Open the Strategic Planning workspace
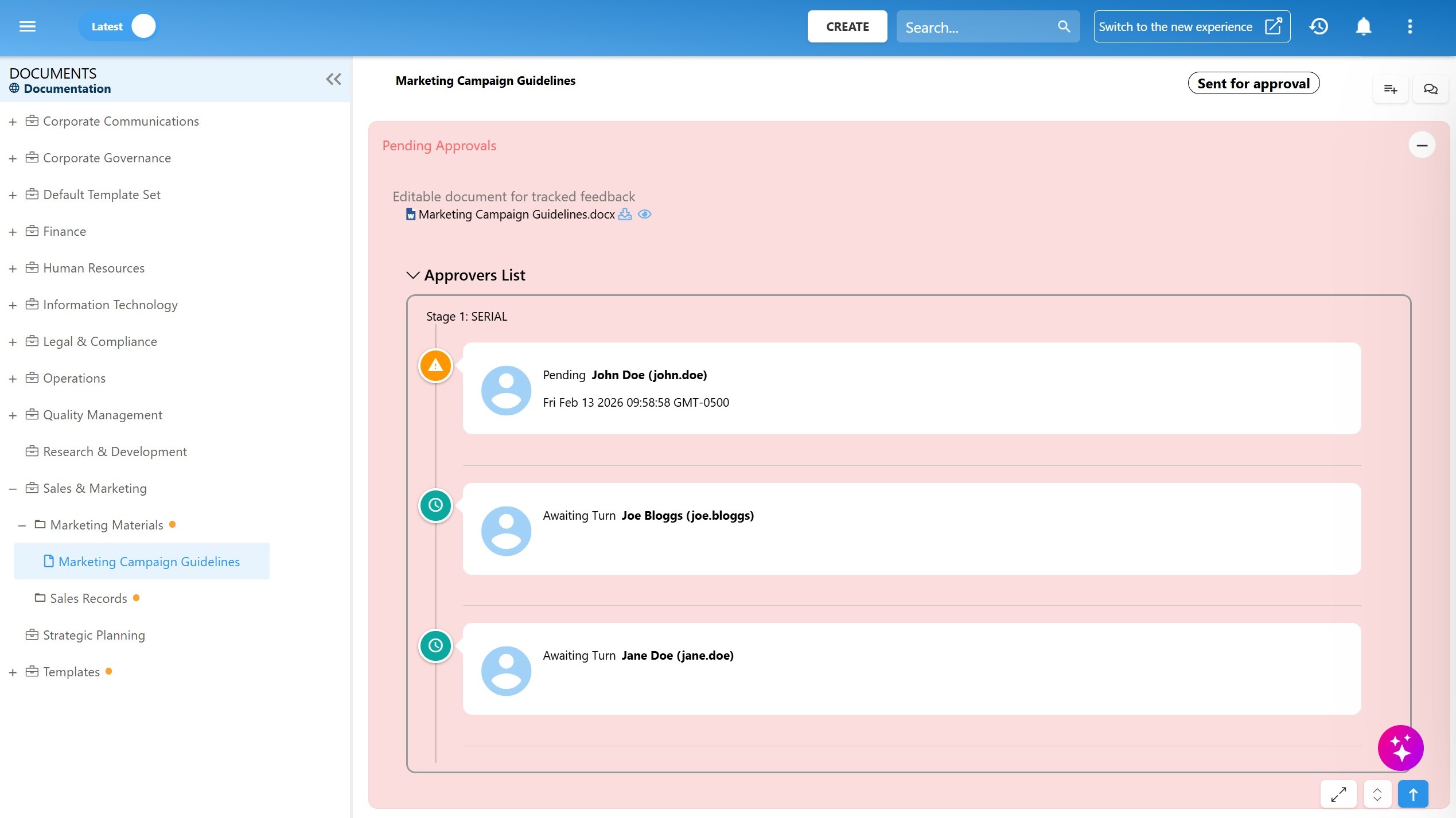This screenshot has width=1456, height=818. point(94,635)
